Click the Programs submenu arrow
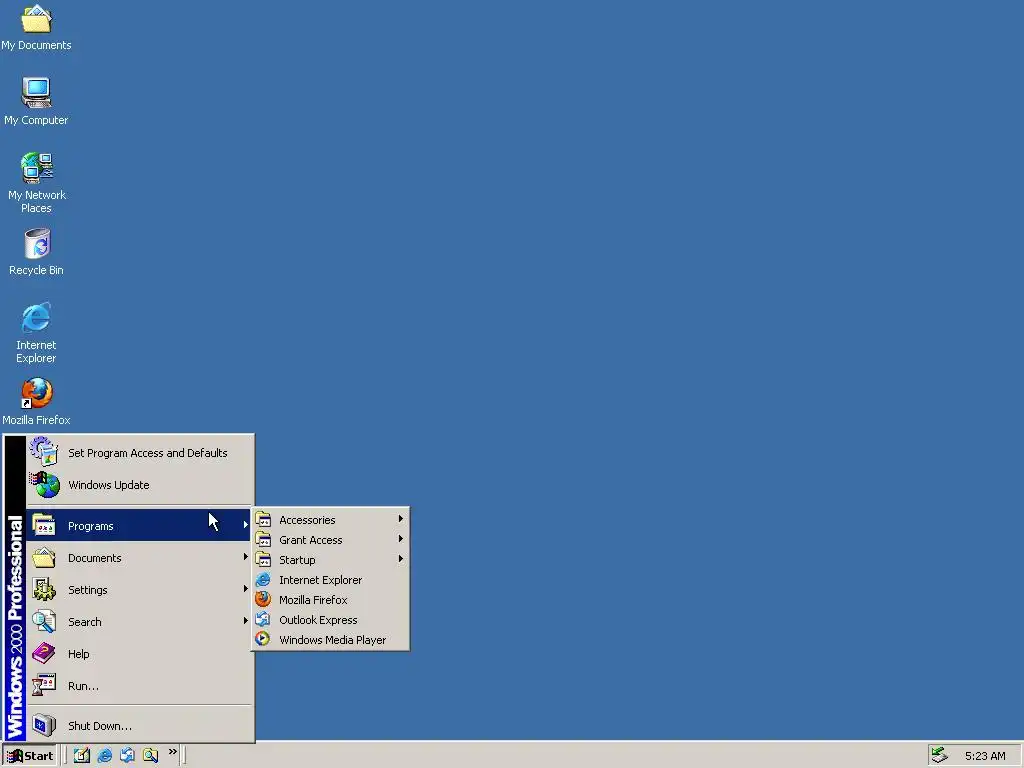The image size is (1024, 768). pos(245,525)
